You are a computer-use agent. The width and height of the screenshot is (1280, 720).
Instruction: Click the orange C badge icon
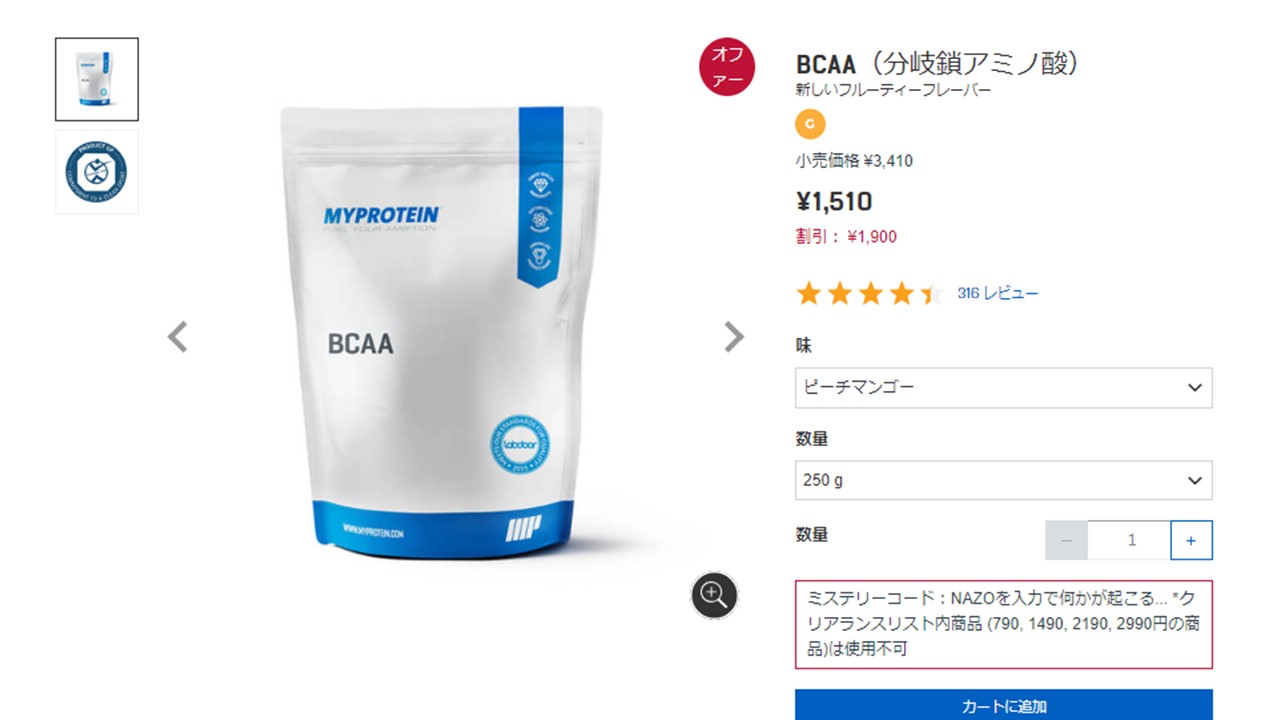810,124
